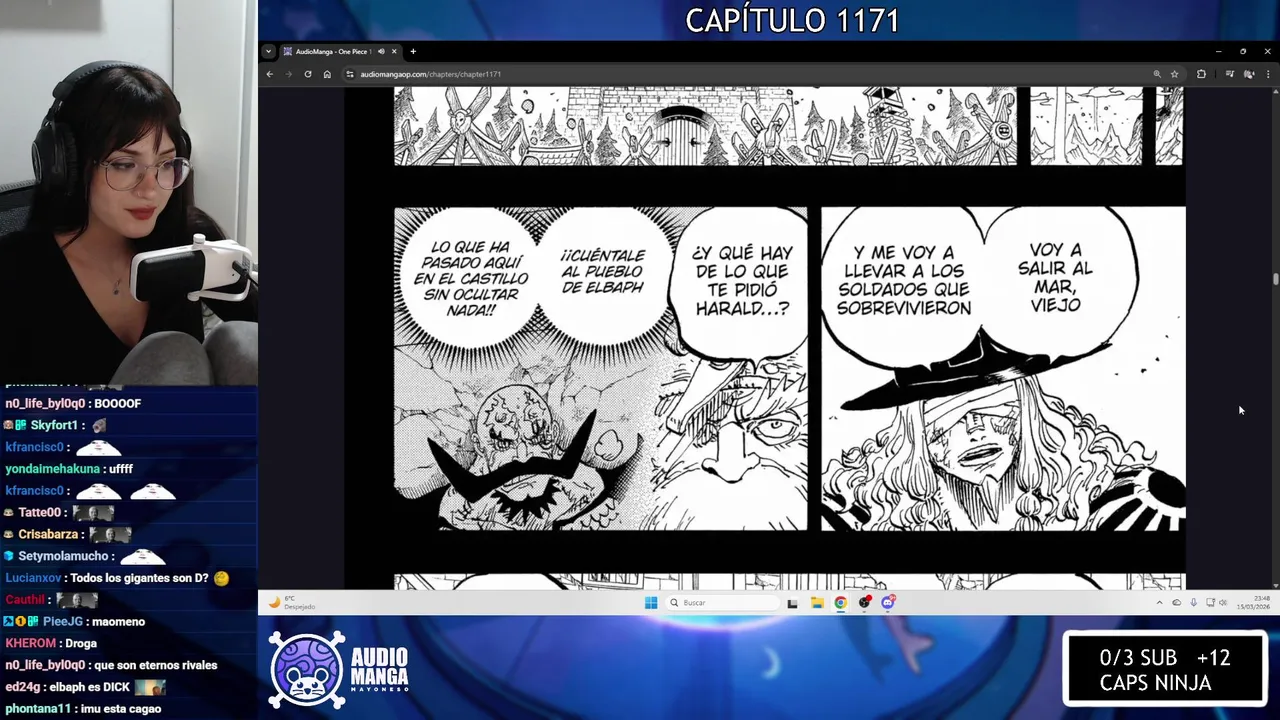Image resolution: width=1280 pixels, height=720 pixels.
Task: Click the 'CAPÍTULO 1171' title text
Action: click(792, 20)
